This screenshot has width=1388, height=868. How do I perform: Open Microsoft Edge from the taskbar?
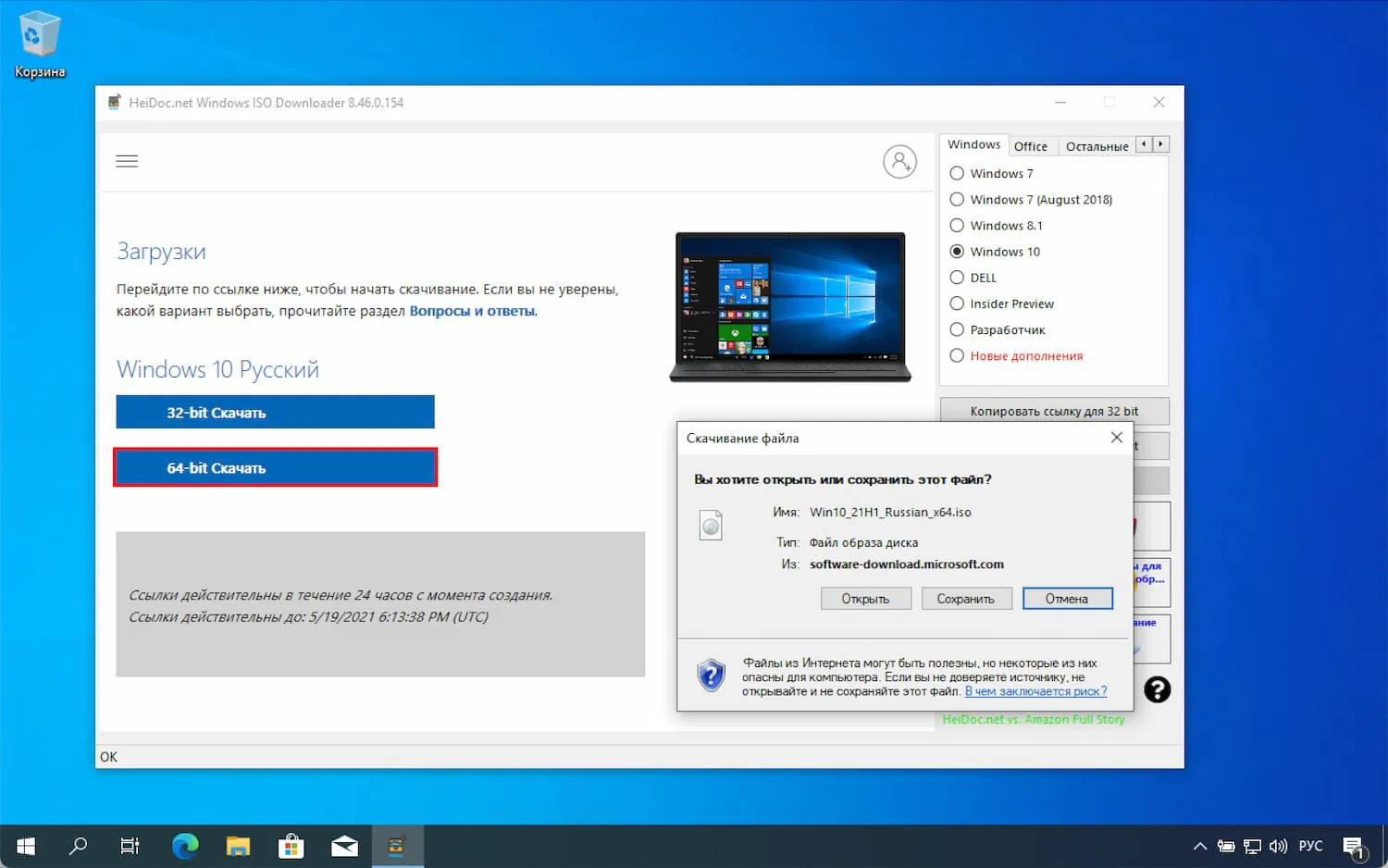[184, 845]
